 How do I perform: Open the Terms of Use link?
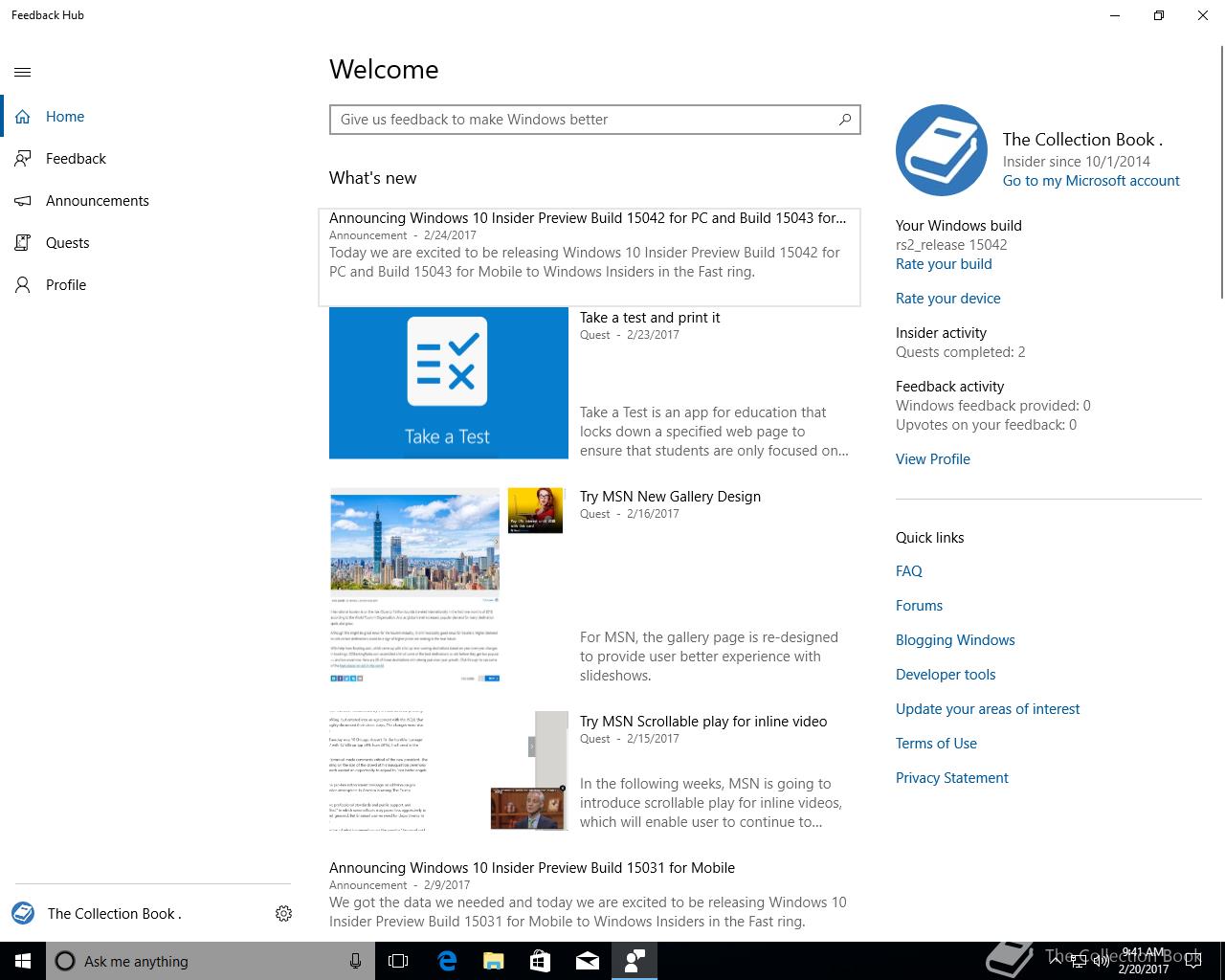[x=936, y=744]
